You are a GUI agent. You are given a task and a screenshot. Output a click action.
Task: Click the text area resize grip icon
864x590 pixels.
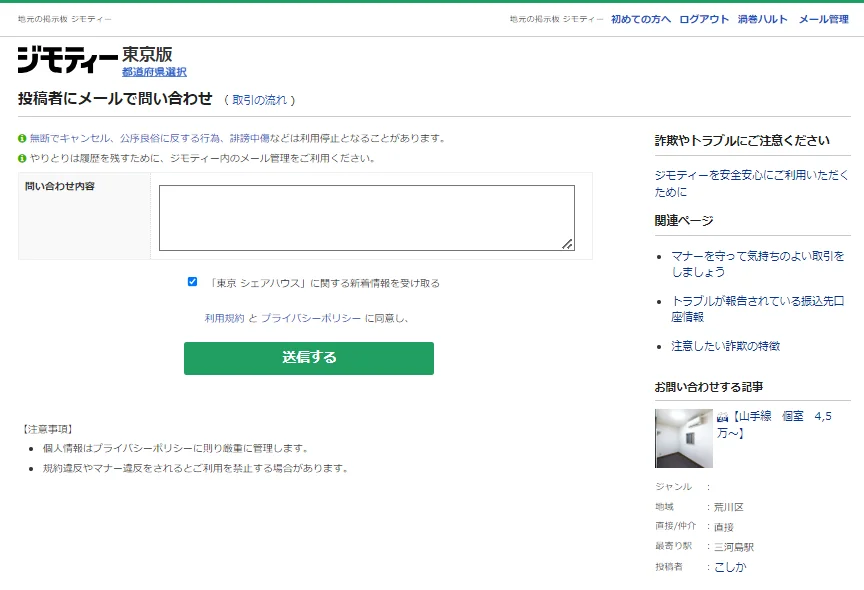[568, 244]
